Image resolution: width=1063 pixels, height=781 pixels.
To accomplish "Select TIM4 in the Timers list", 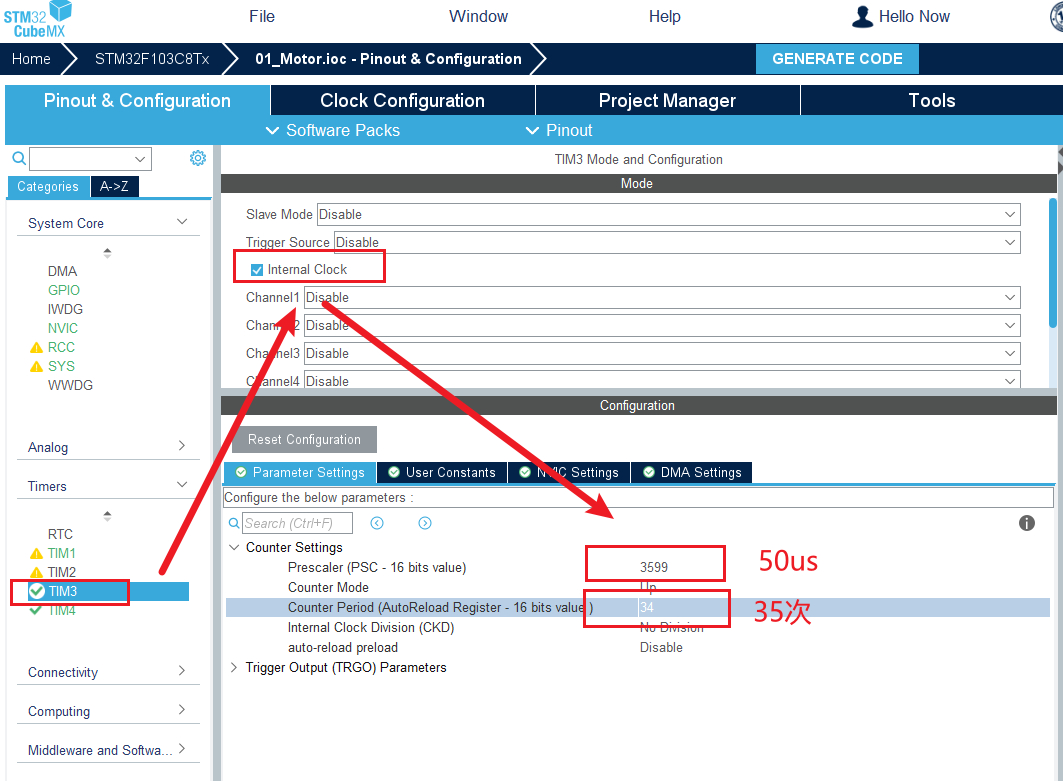I will [x=61, y=610].
